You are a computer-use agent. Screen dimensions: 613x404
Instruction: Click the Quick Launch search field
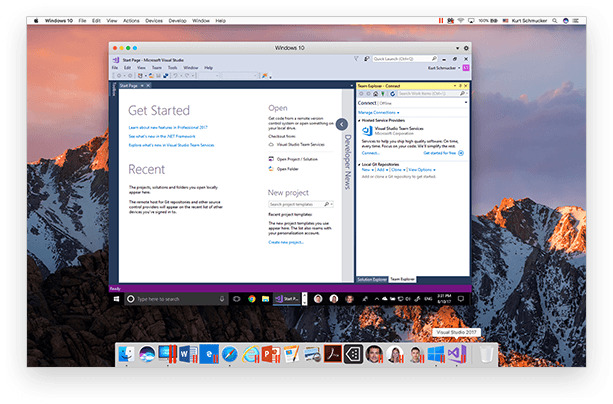(405, 59)
